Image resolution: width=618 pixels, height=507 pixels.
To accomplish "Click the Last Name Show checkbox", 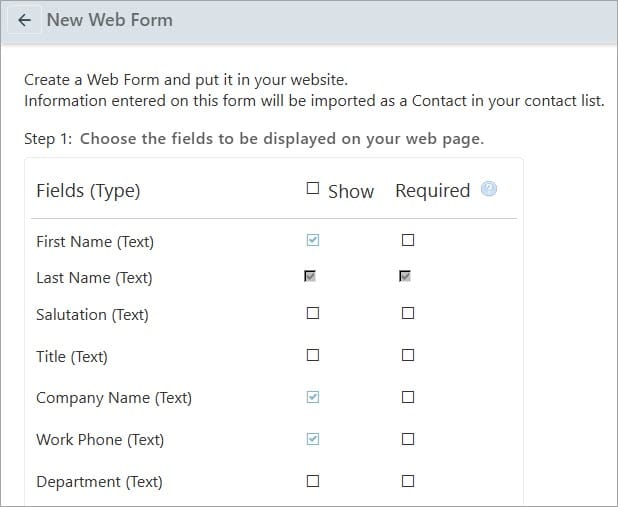I will (x=311, y=277).
